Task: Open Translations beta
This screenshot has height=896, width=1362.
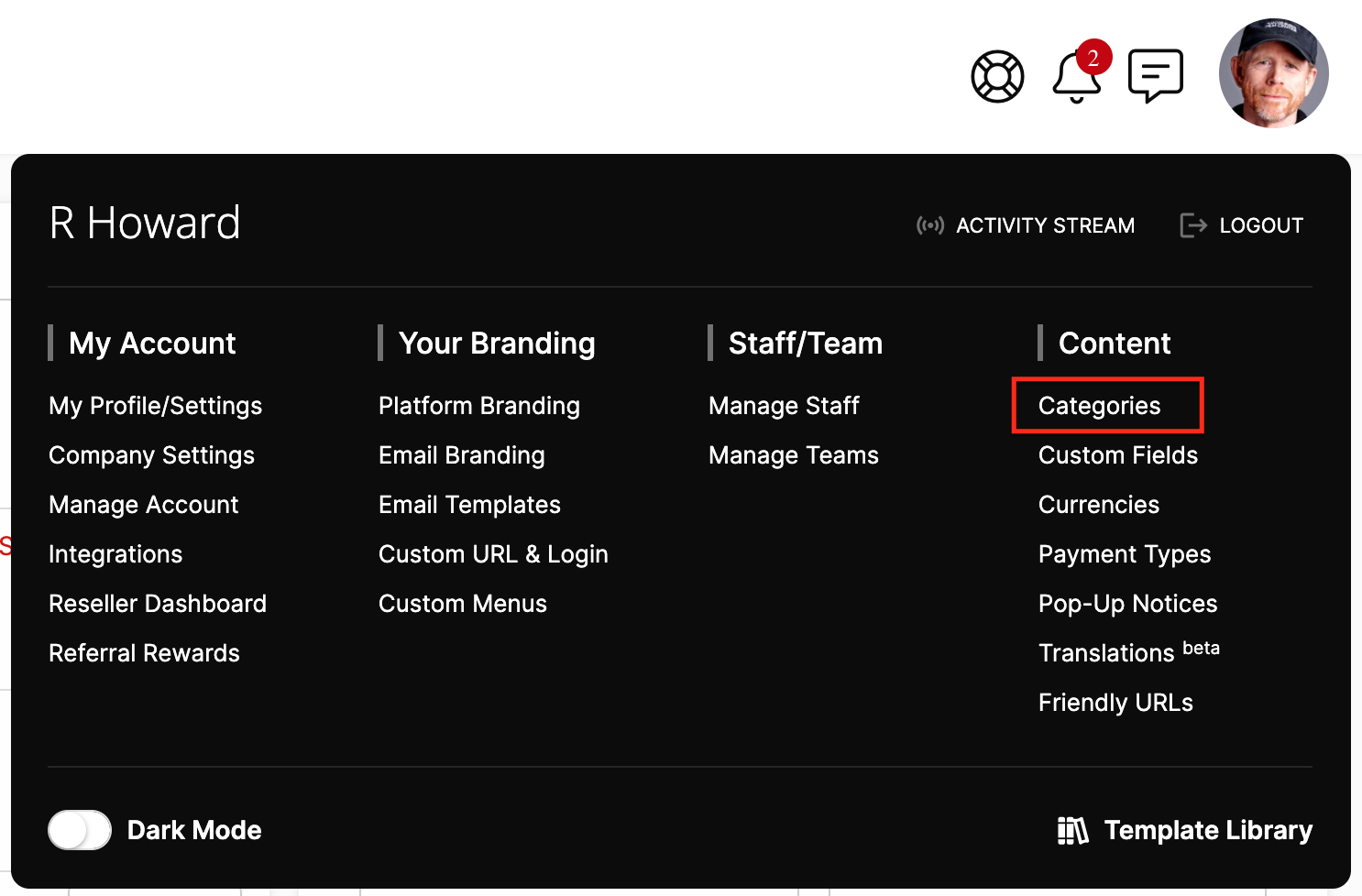Action: click(1129, 652)
